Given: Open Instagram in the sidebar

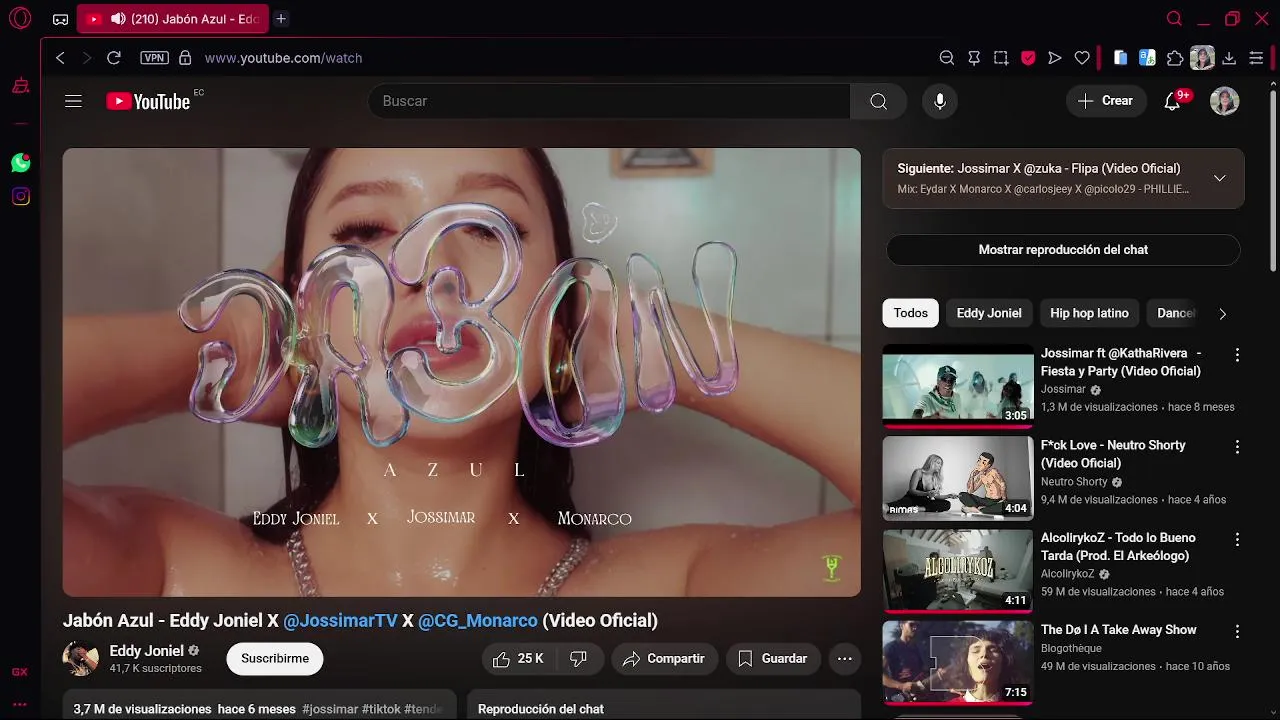Looking at the screenshot, I should point(21,196).
